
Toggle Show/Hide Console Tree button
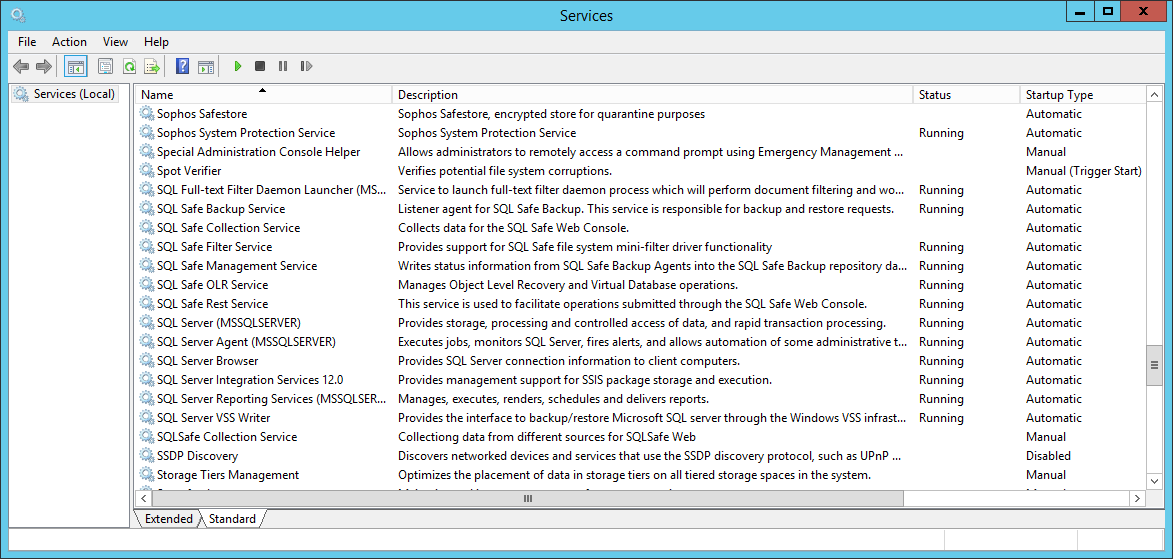[76, 67]
